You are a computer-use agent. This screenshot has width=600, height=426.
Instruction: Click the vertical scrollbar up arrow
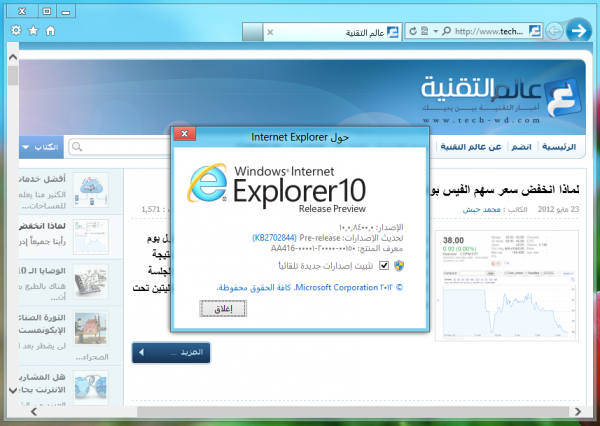pyautogui.click(x=13, y=57)
